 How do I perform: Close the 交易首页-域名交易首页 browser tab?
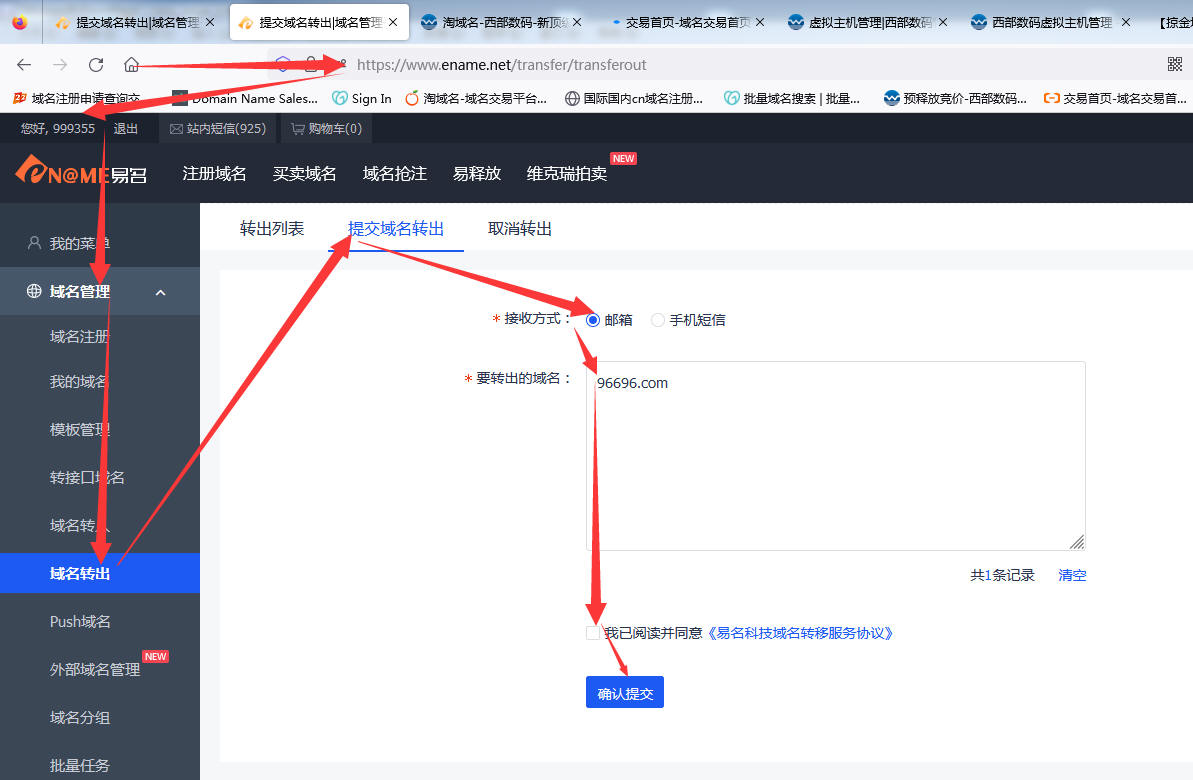pyautogui.click(x=759, y=23)
